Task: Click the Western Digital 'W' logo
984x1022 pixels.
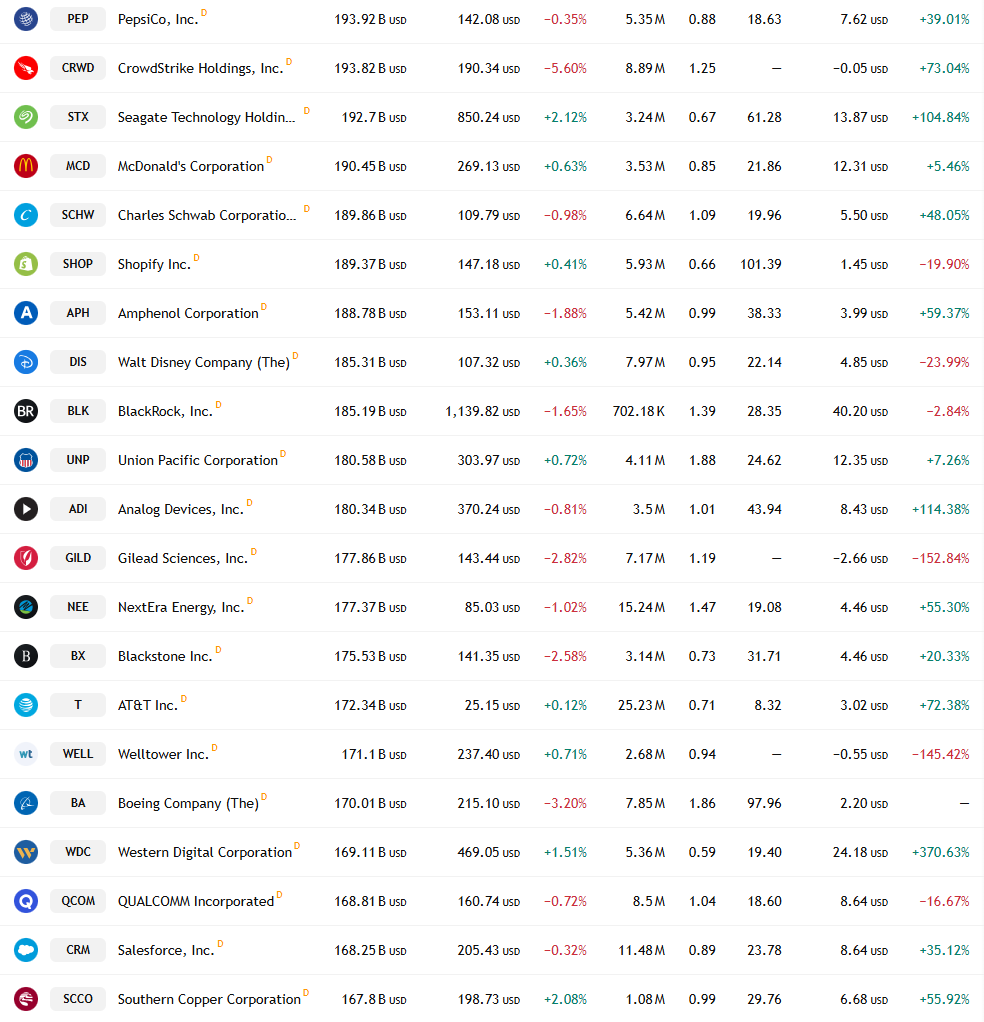Action: click(26, 852)
